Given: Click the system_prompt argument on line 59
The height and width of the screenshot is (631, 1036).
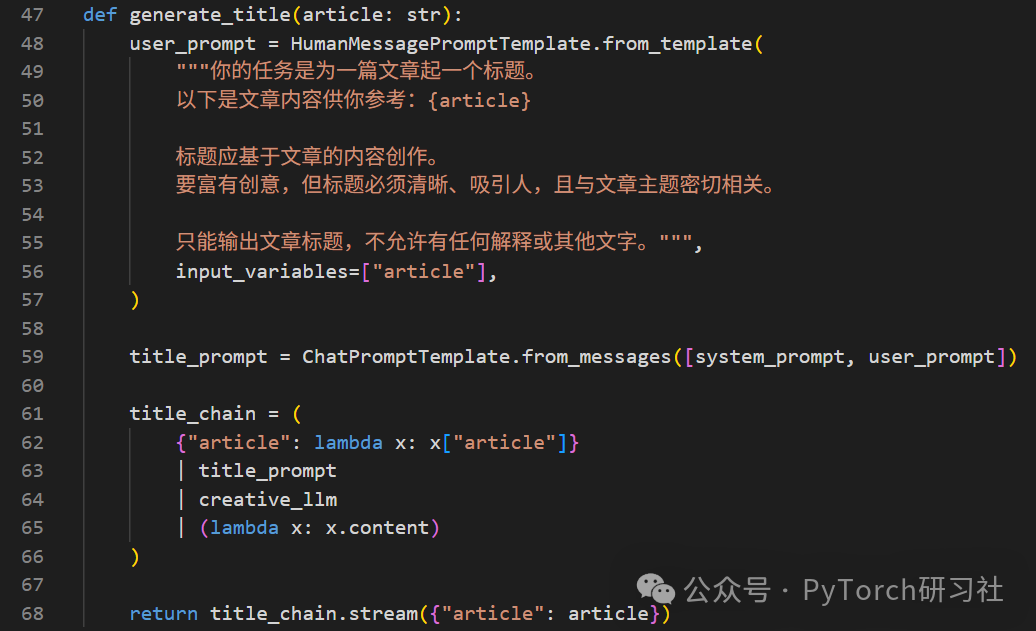Looking at the screenshot, I should 770,357.
